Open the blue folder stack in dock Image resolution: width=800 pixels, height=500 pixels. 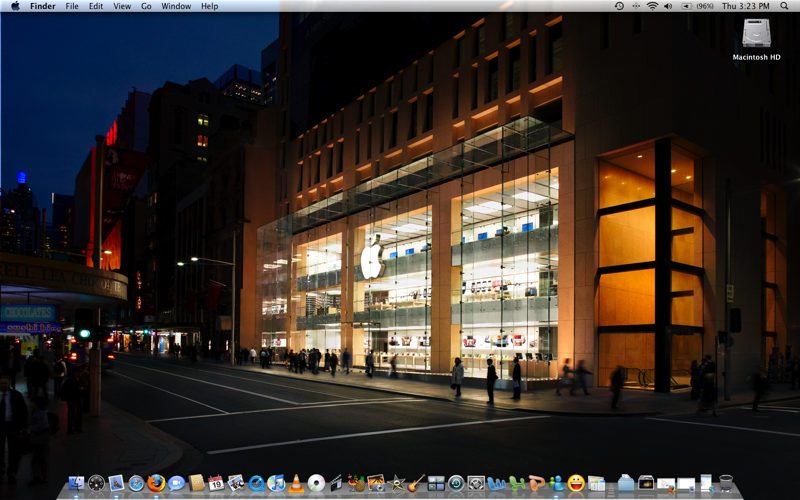point(626,483)
